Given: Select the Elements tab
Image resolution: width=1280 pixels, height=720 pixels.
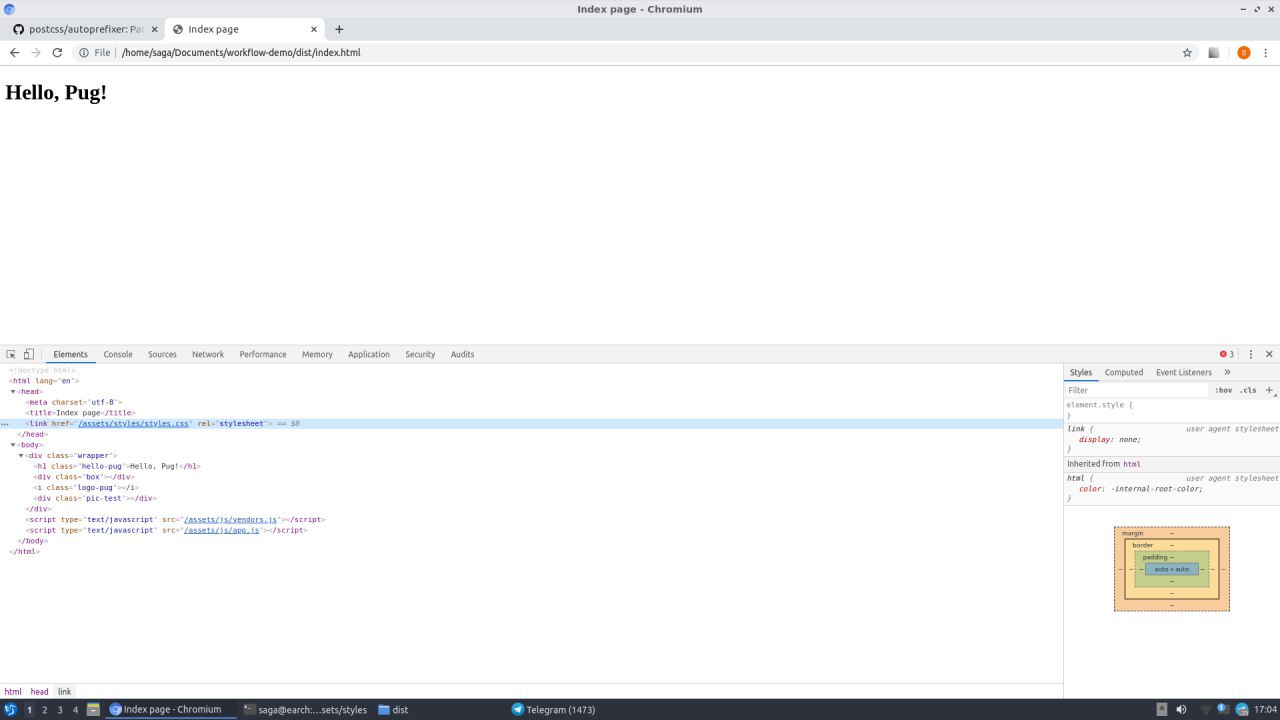Looking at the screenshot, I should pyautogui.click(x=71, y=354).
